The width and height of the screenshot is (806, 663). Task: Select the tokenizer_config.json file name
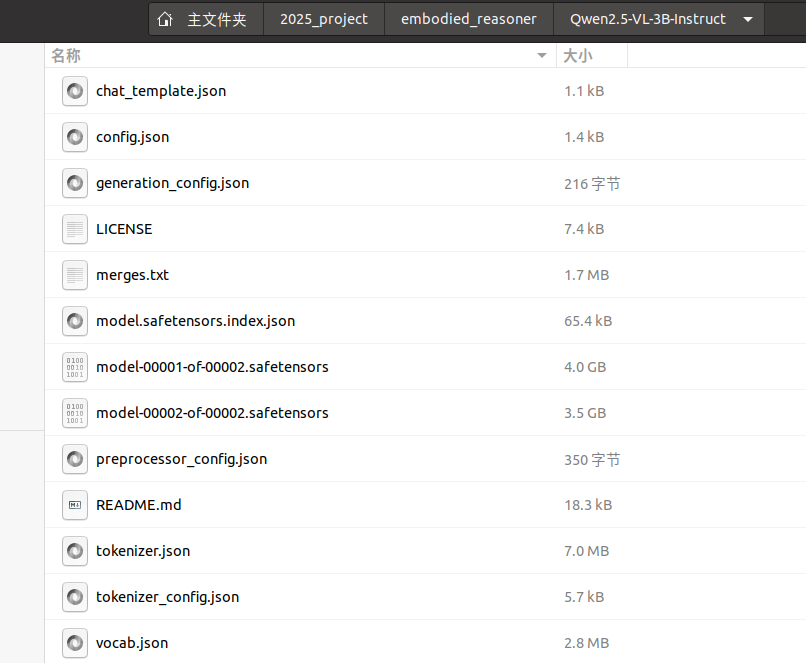[x=168, y=597]
